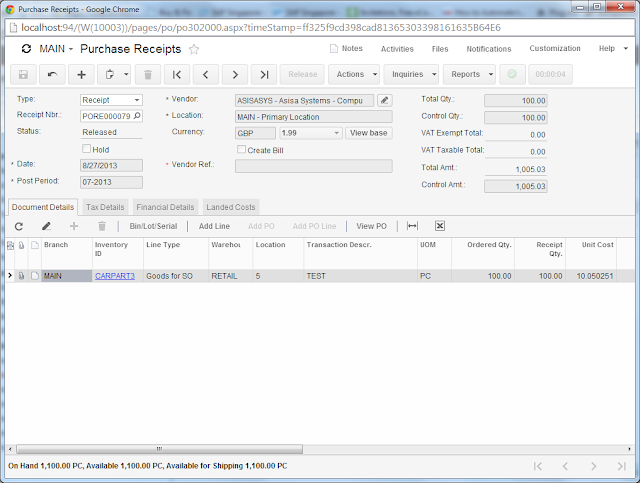
Task: Click the Date field 8/27/2013
Action: click(x=111, y=165)
